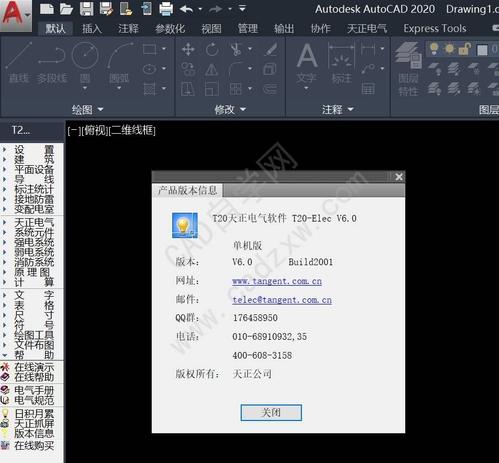Expand the 绘图 panel dropdown
This screenshot has height=463, width=499.
tap(88, 109)
